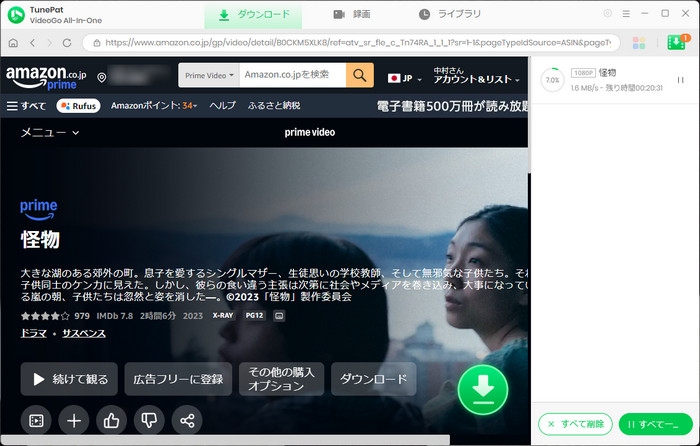Image resolution: width=700 pixels, height=446 pixels.
Task: Click the 1080P quality badge
Action: 583,73
